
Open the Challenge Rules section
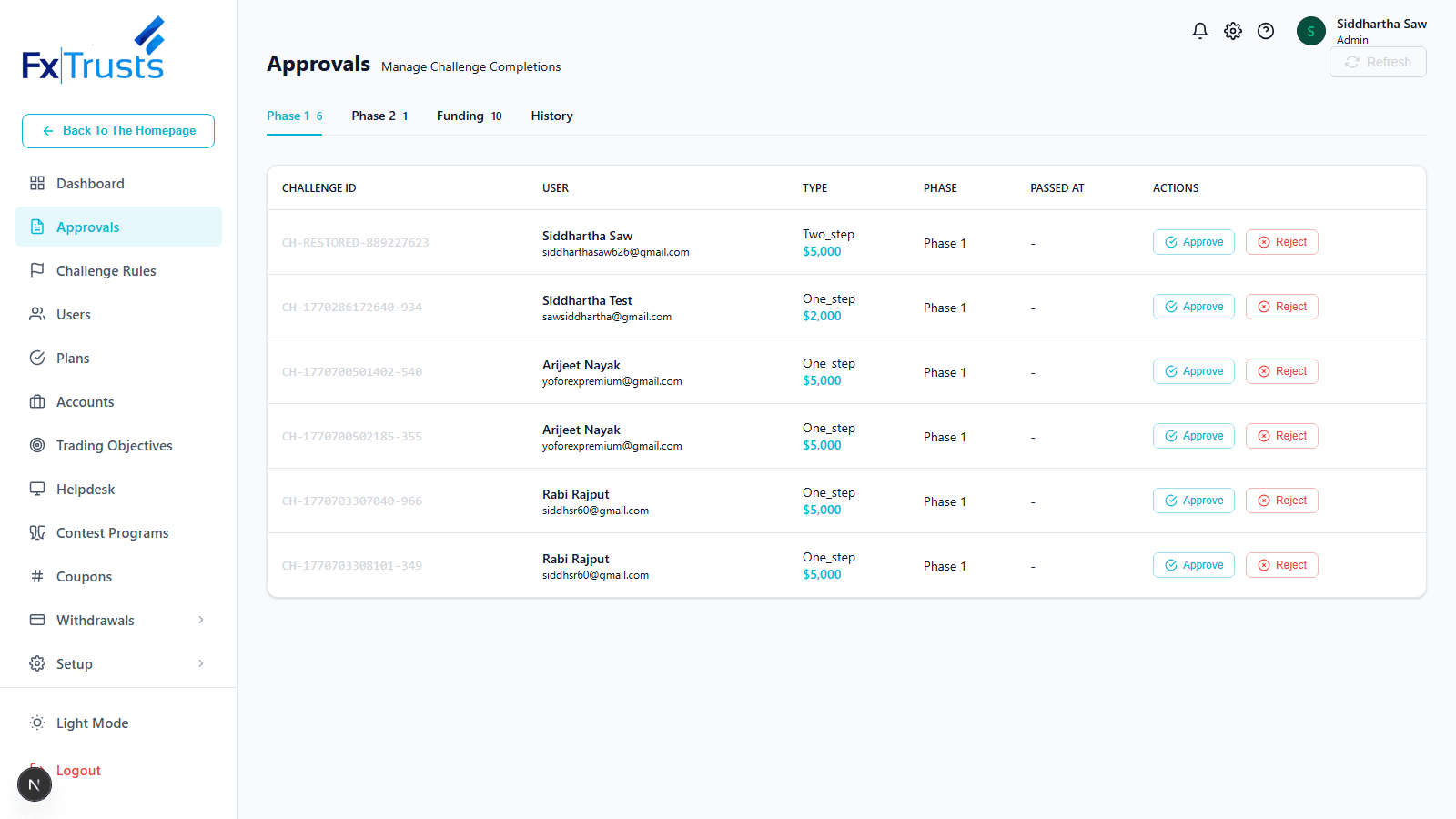pos(37,270)
